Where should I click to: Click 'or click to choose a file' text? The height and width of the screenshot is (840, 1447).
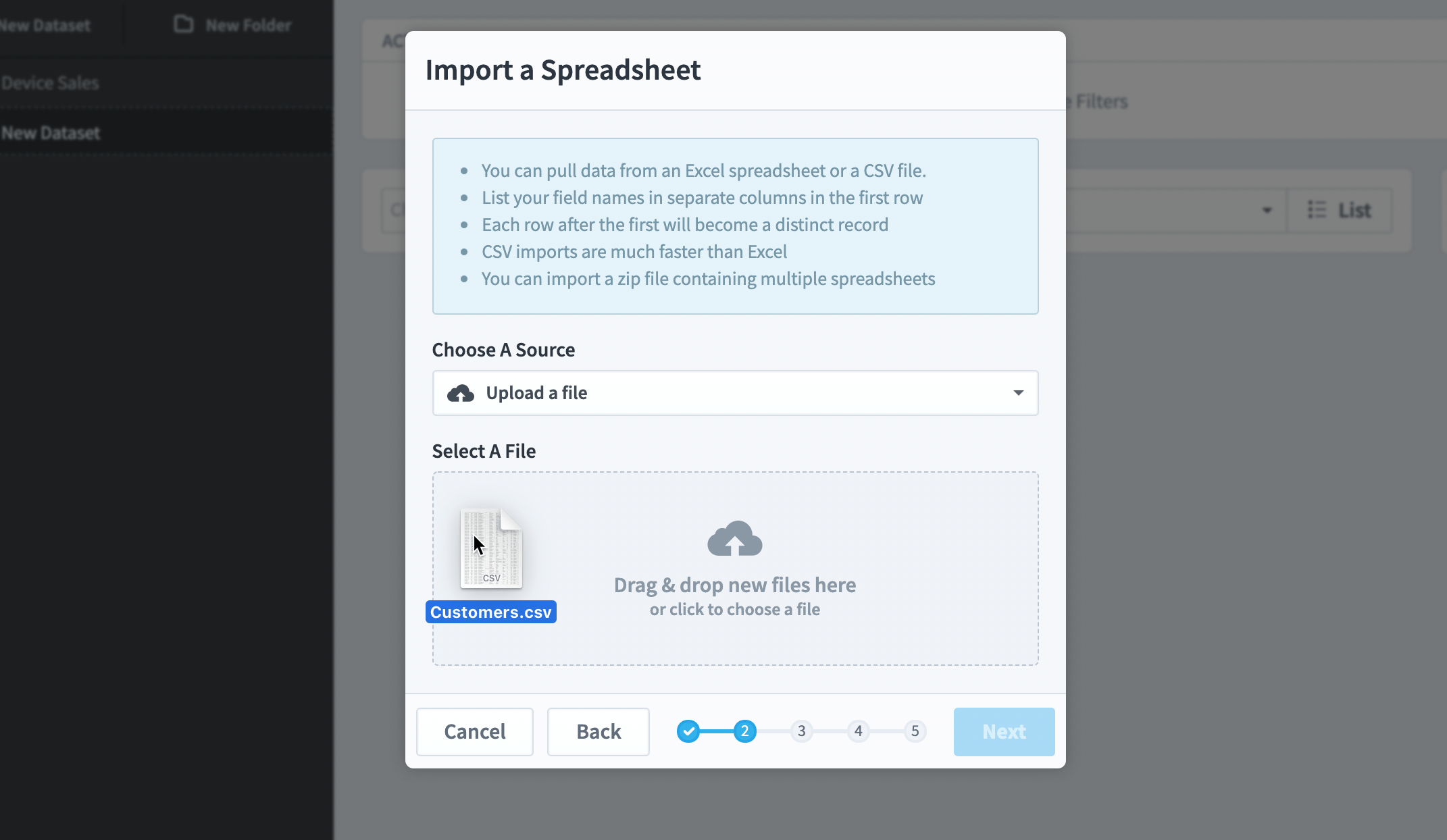(x=735, y=610)
